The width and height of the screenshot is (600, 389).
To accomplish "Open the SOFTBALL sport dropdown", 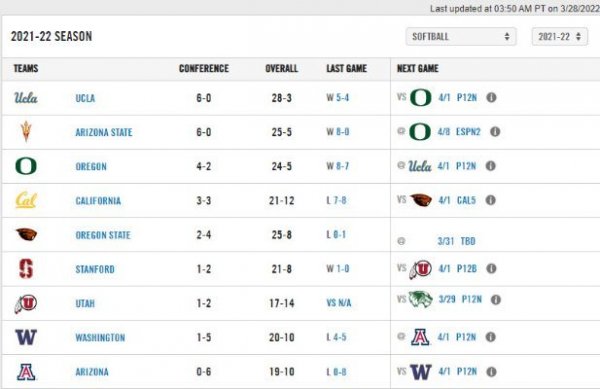I will point(461,37).
